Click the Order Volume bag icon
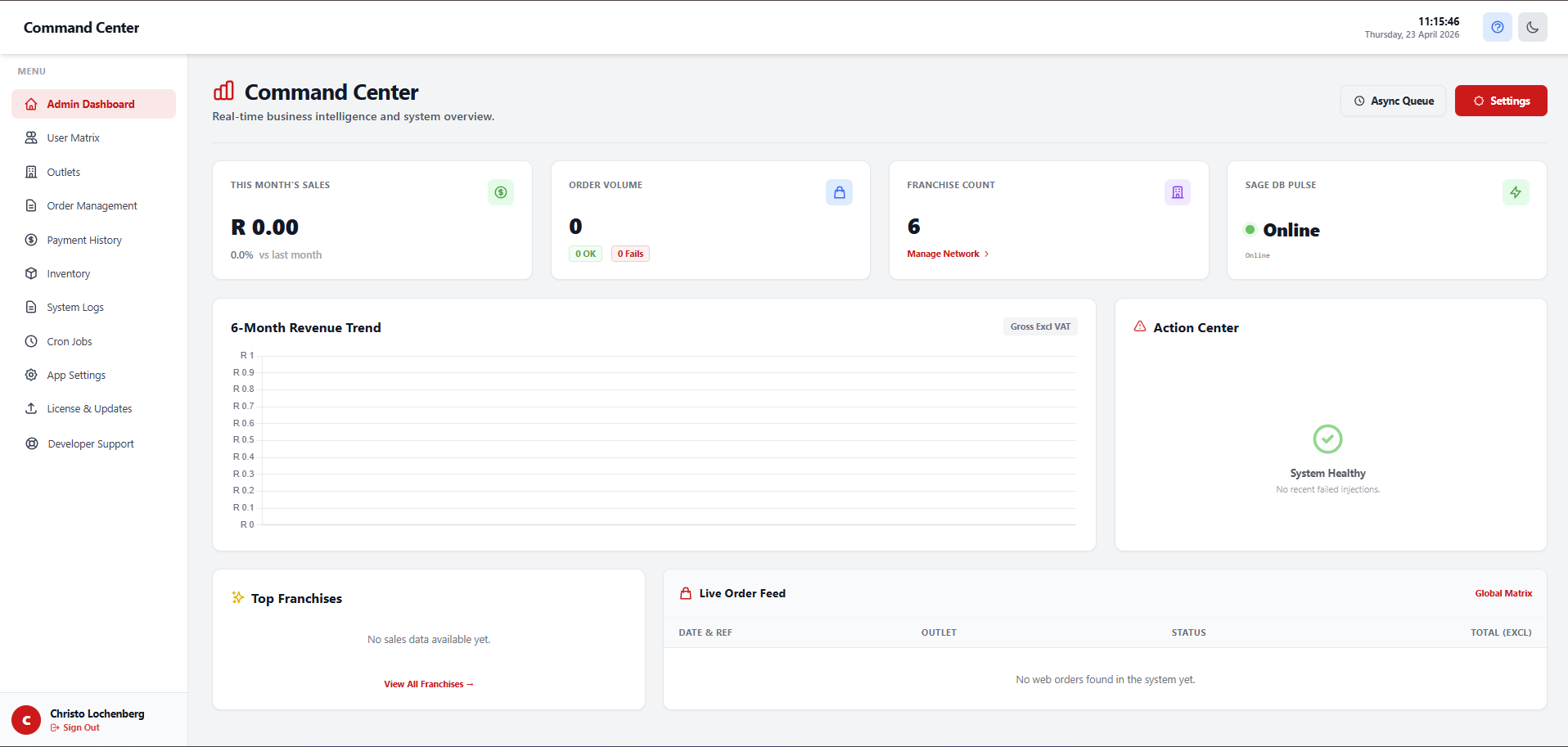Image resolution: width=1568 pixels, height=747 pixels. pos(839,192)
